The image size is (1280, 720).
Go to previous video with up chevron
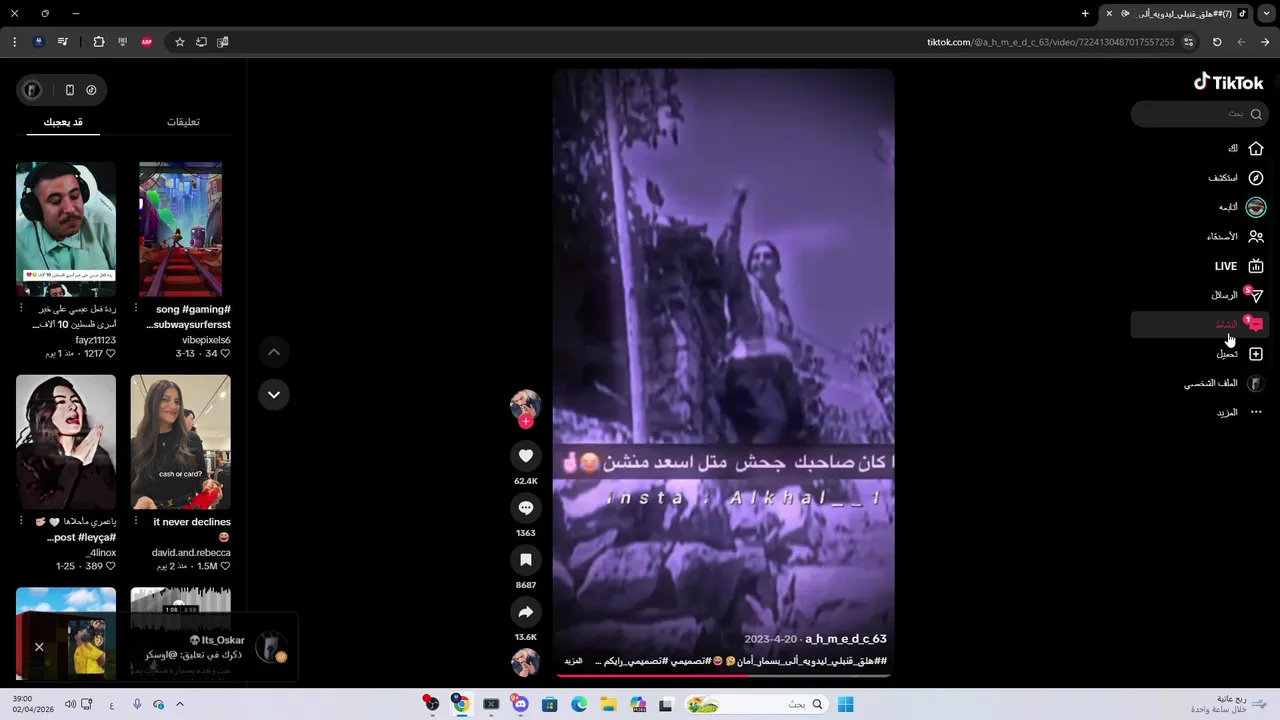pyautogui.click(x=273, y=352)
